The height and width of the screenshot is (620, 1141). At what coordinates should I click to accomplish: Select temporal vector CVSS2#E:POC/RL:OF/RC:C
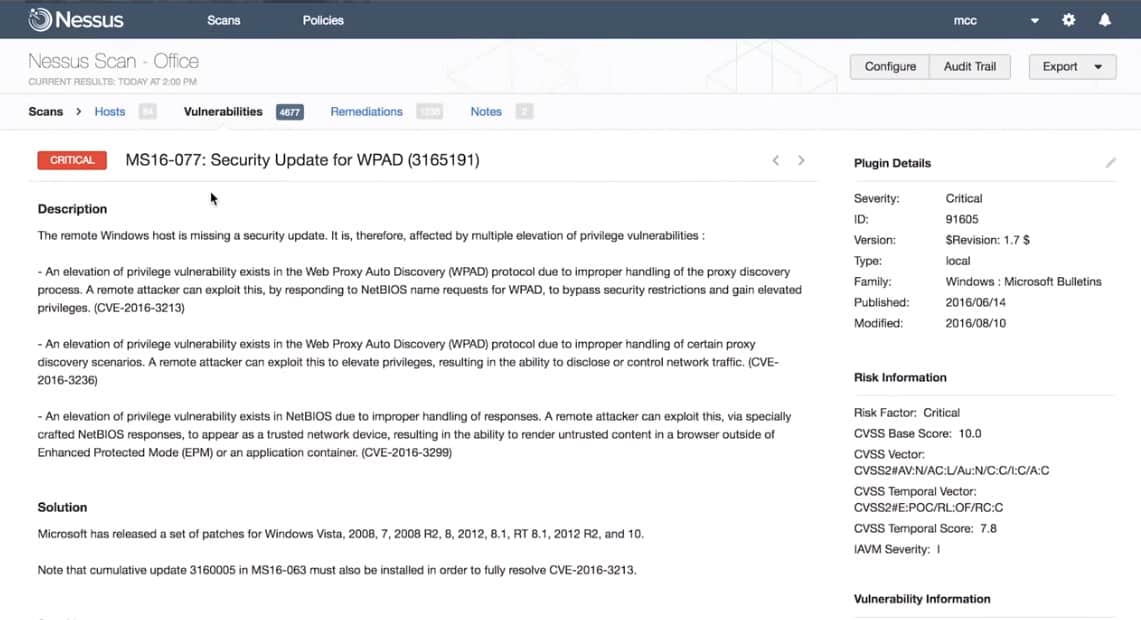[929, 507]
